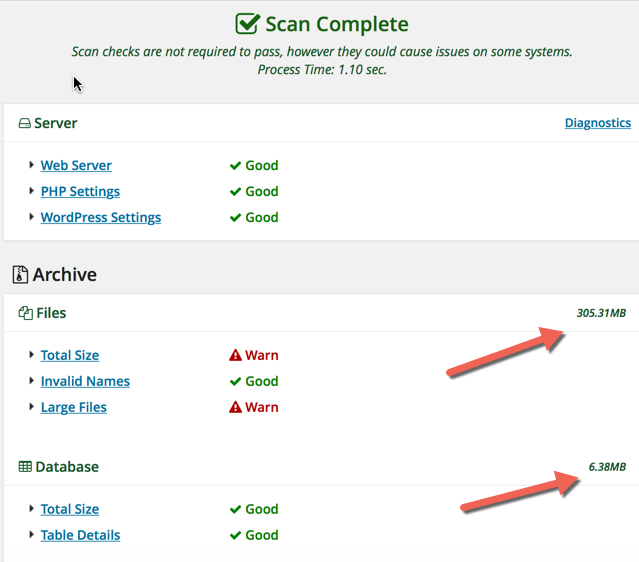Image resolution: width=639 pixels, height=562 pixels.
Task: Expand the Invalid Names arrow
Action: (x=32, y=381)
